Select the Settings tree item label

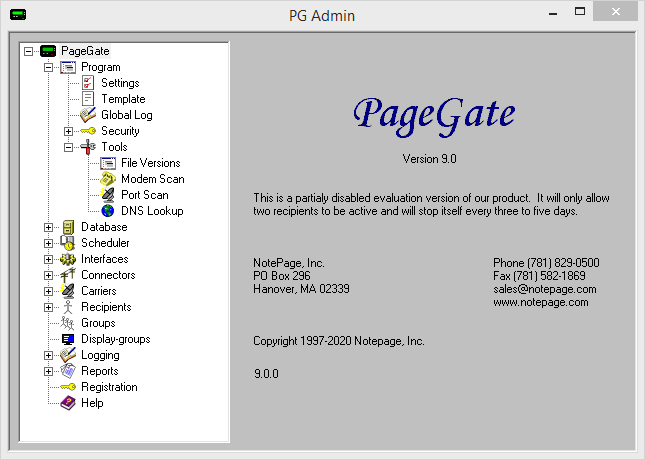pos(120,83)
